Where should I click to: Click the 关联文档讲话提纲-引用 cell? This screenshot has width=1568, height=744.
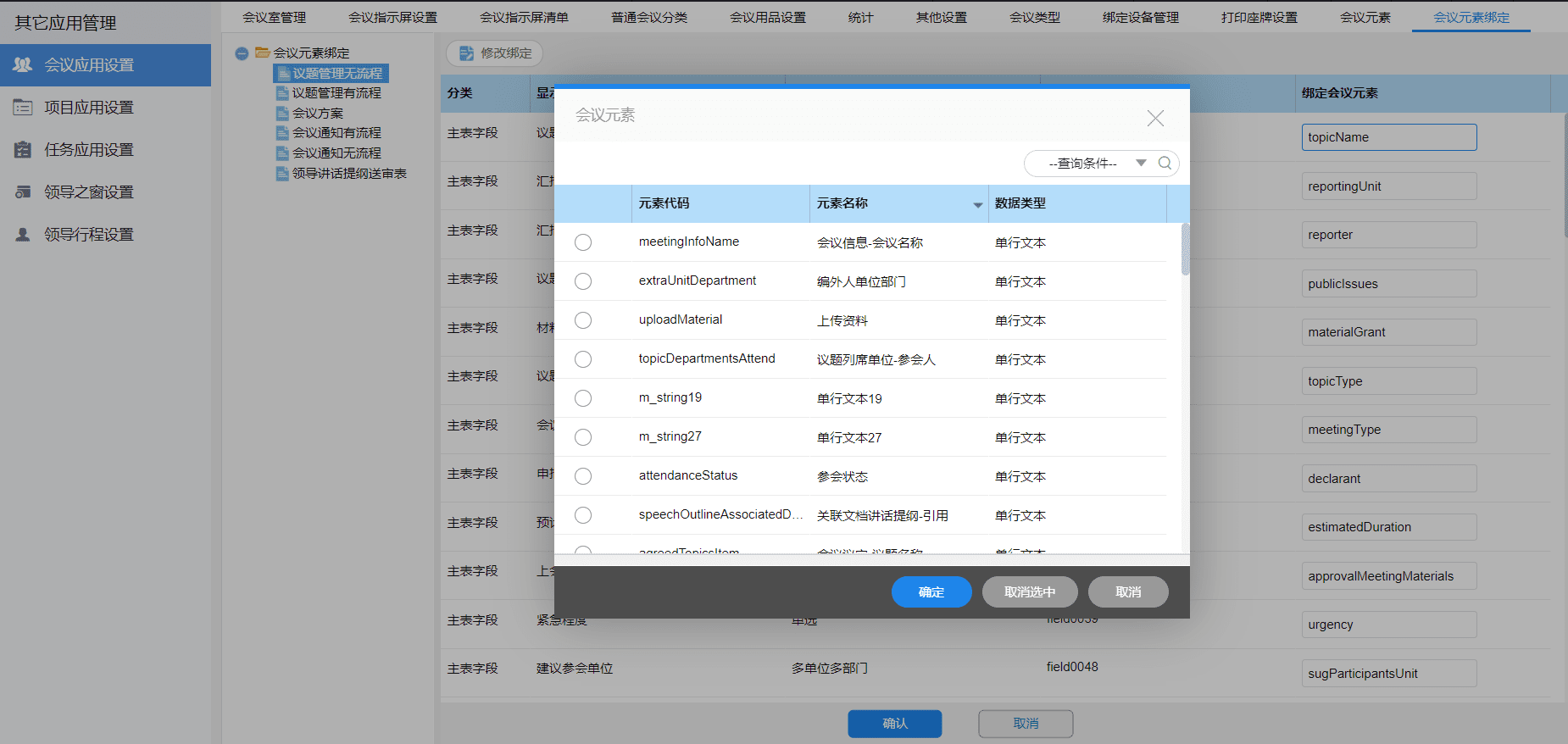pyautogui.click(x=882, y=516)
